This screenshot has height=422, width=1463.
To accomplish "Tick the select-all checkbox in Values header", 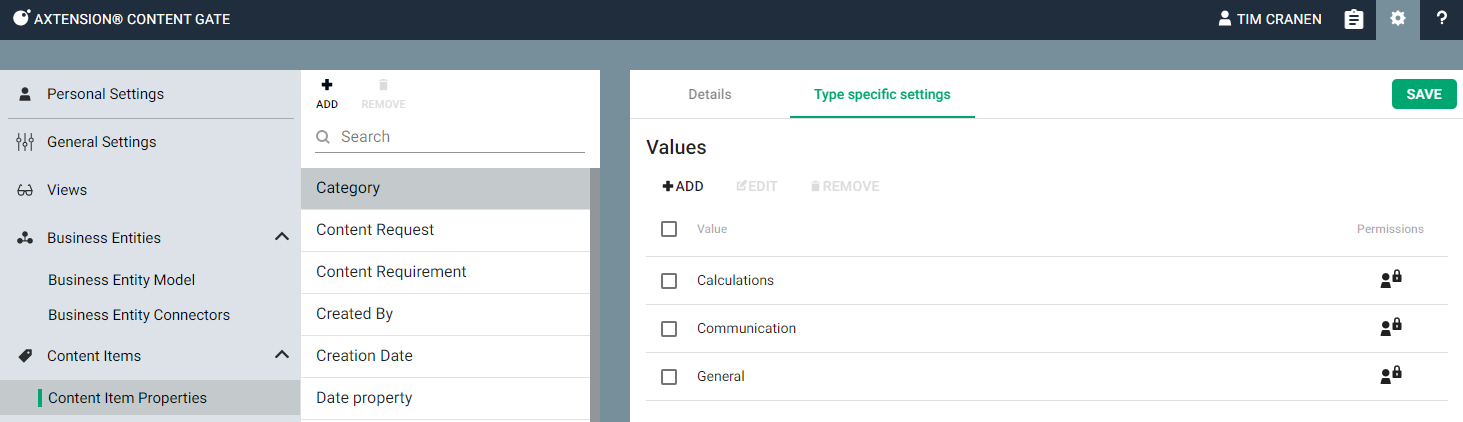I will tap(669, 229).
